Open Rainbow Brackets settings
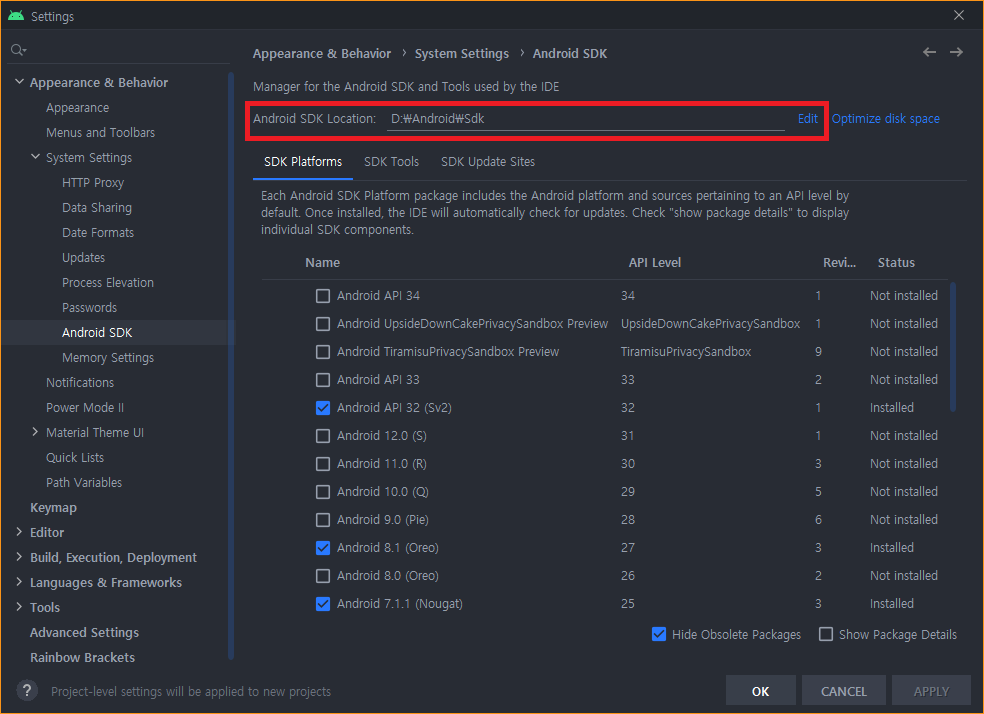 [x=82, y=658]
